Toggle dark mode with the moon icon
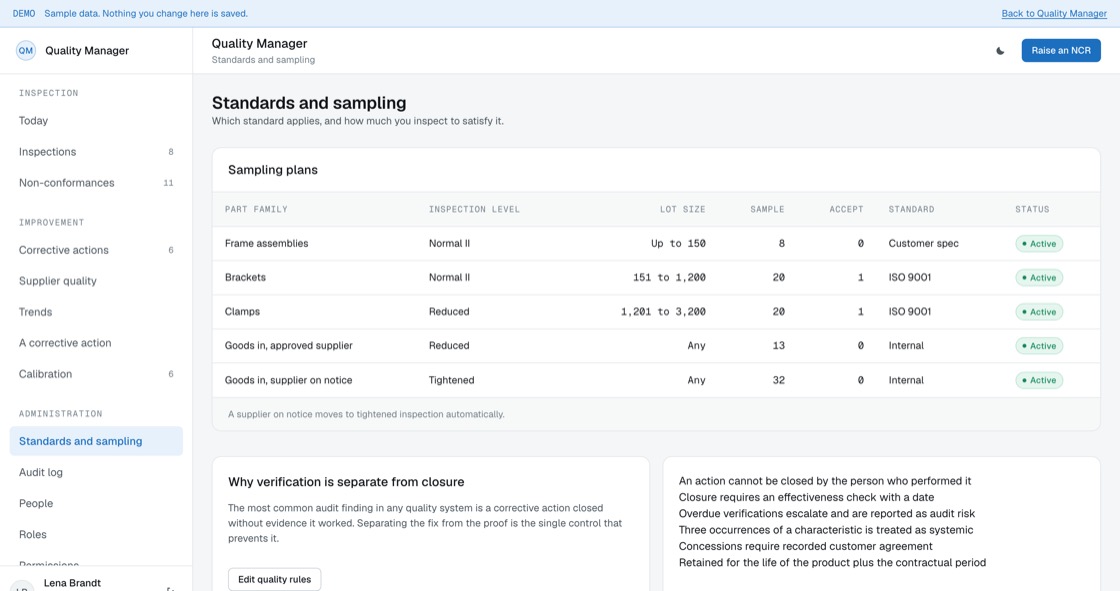Image resolution: width=1120 pixels, height=591 pixels. [x=1000, y=51]
